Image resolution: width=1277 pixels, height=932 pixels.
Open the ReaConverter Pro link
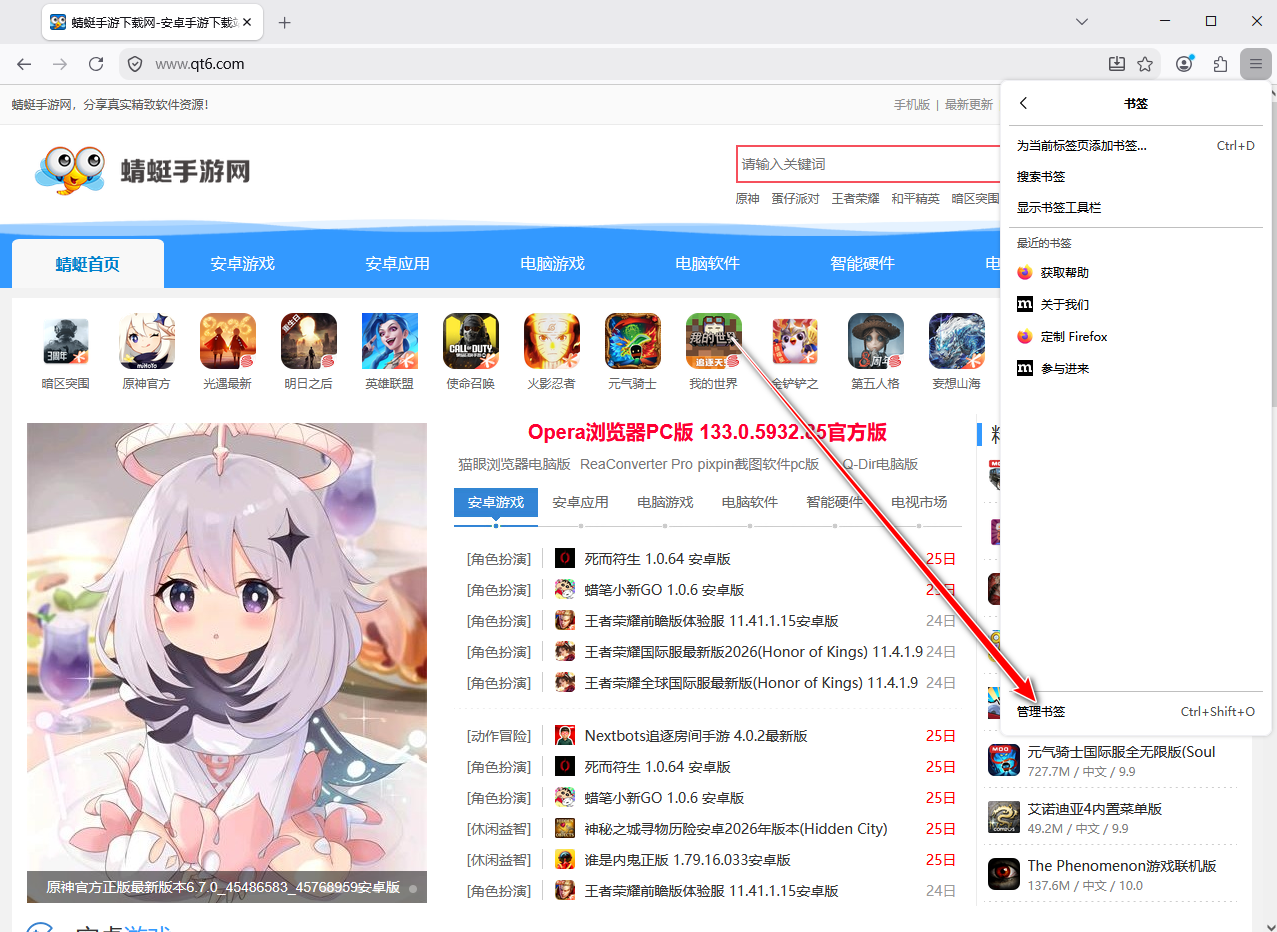[636, 464]
